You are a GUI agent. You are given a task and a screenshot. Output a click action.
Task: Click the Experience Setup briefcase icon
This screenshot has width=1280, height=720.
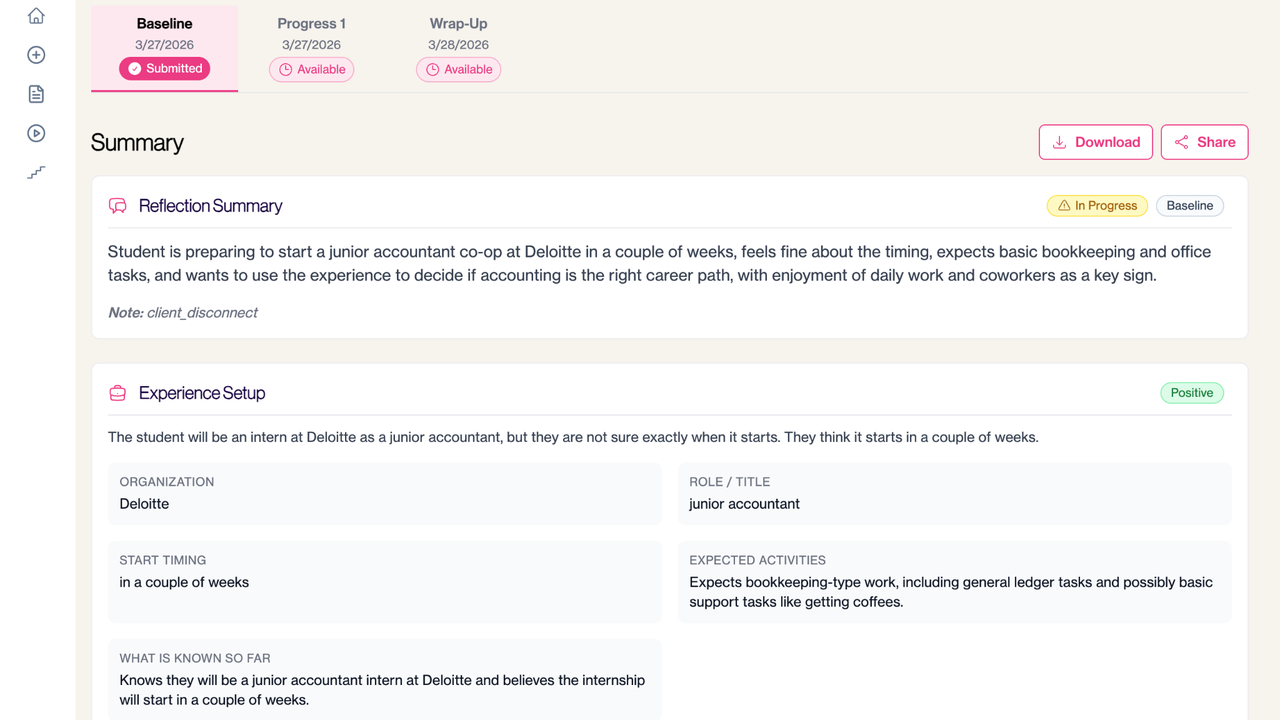[x=118, y=393]
